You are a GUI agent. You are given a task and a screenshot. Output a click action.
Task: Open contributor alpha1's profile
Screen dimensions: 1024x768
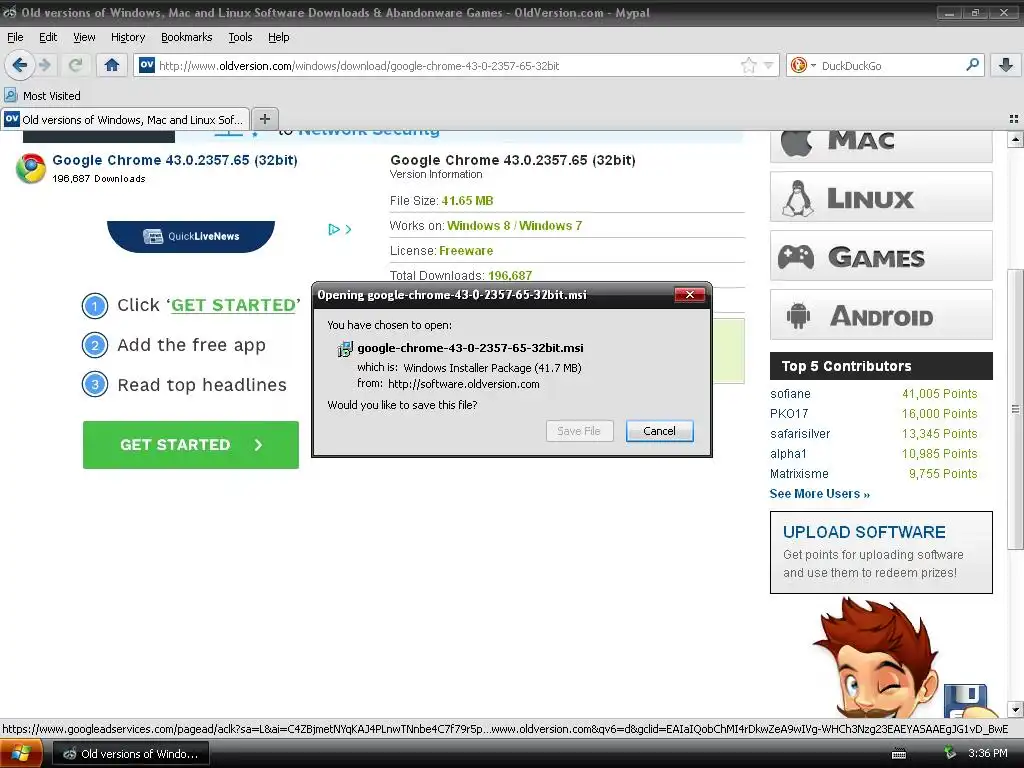point(788,454)
